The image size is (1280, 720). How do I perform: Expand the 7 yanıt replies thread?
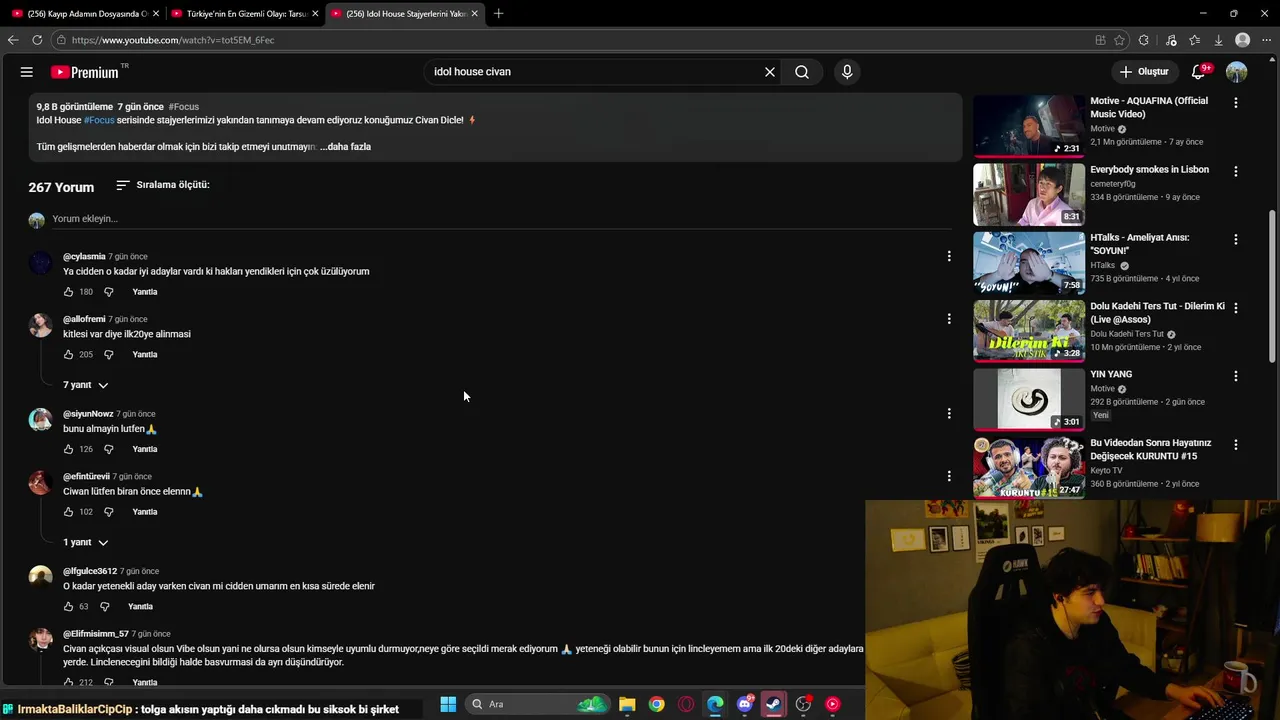pos(86,385)
